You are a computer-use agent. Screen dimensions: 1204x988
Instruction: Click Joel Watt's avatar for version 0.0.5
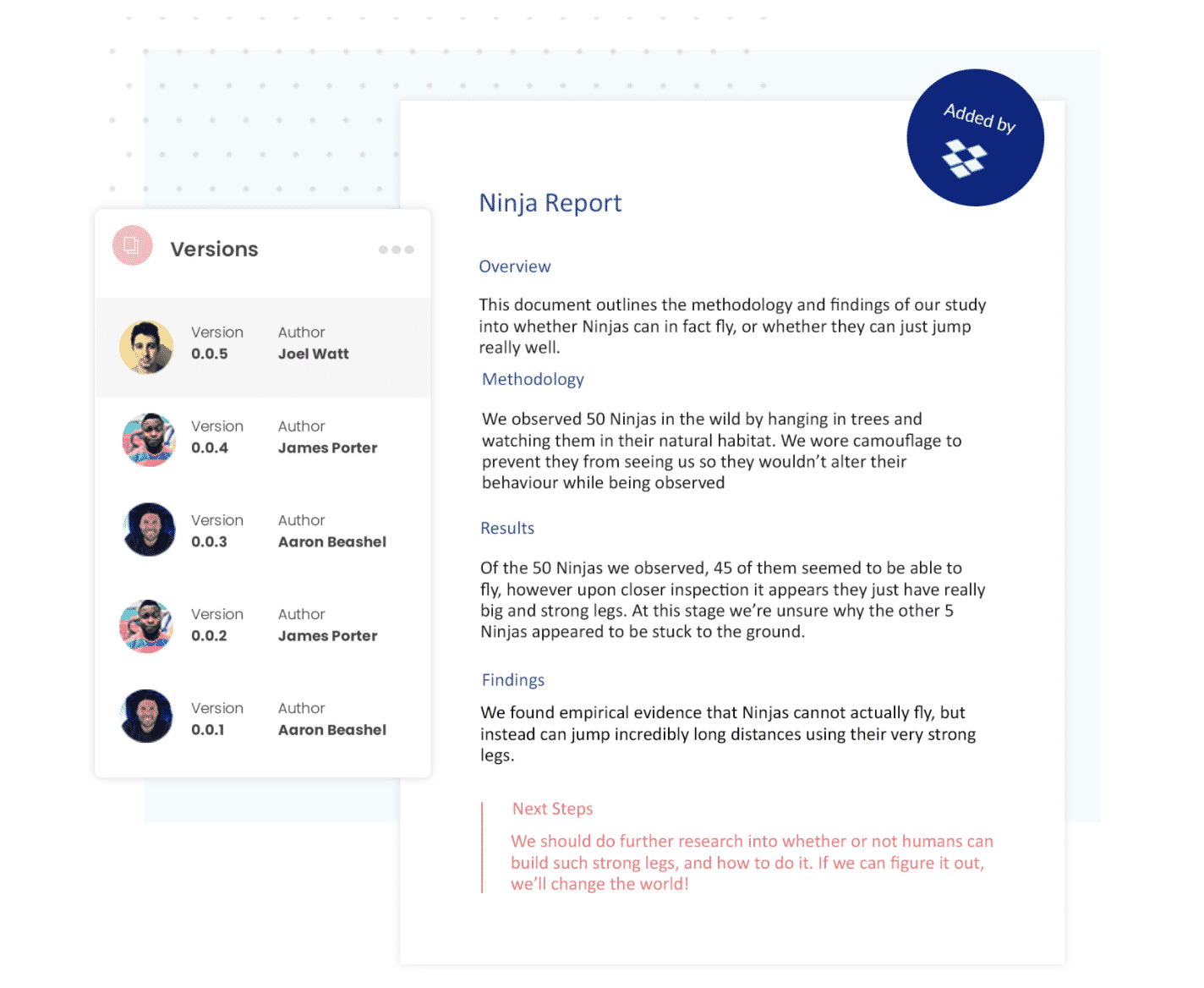[146, 347]
